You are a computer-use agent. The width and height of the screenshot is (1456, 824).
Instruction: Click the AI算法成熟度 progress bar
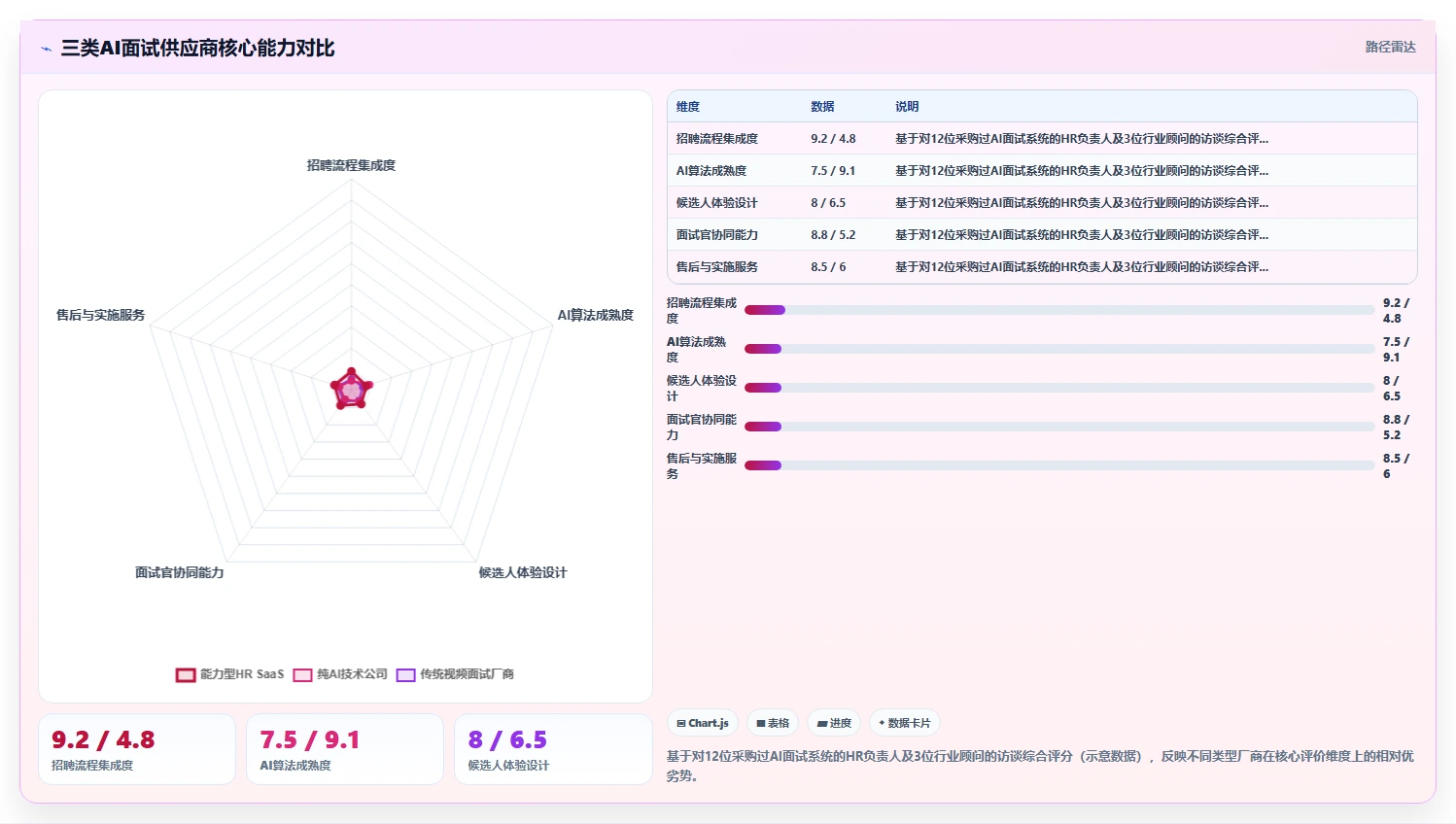coord(1059,349)
